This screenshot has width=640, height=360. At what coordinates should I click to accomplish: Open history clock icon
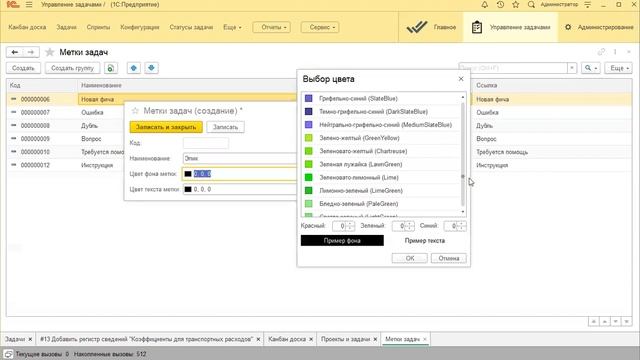500,4
